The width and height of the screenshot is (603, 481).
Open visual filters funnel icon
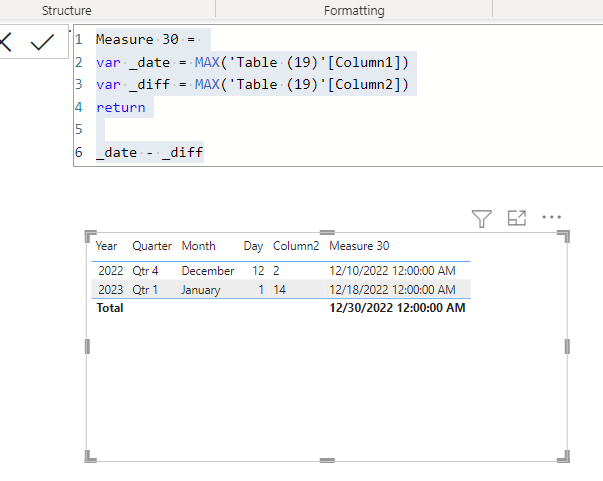481,218
